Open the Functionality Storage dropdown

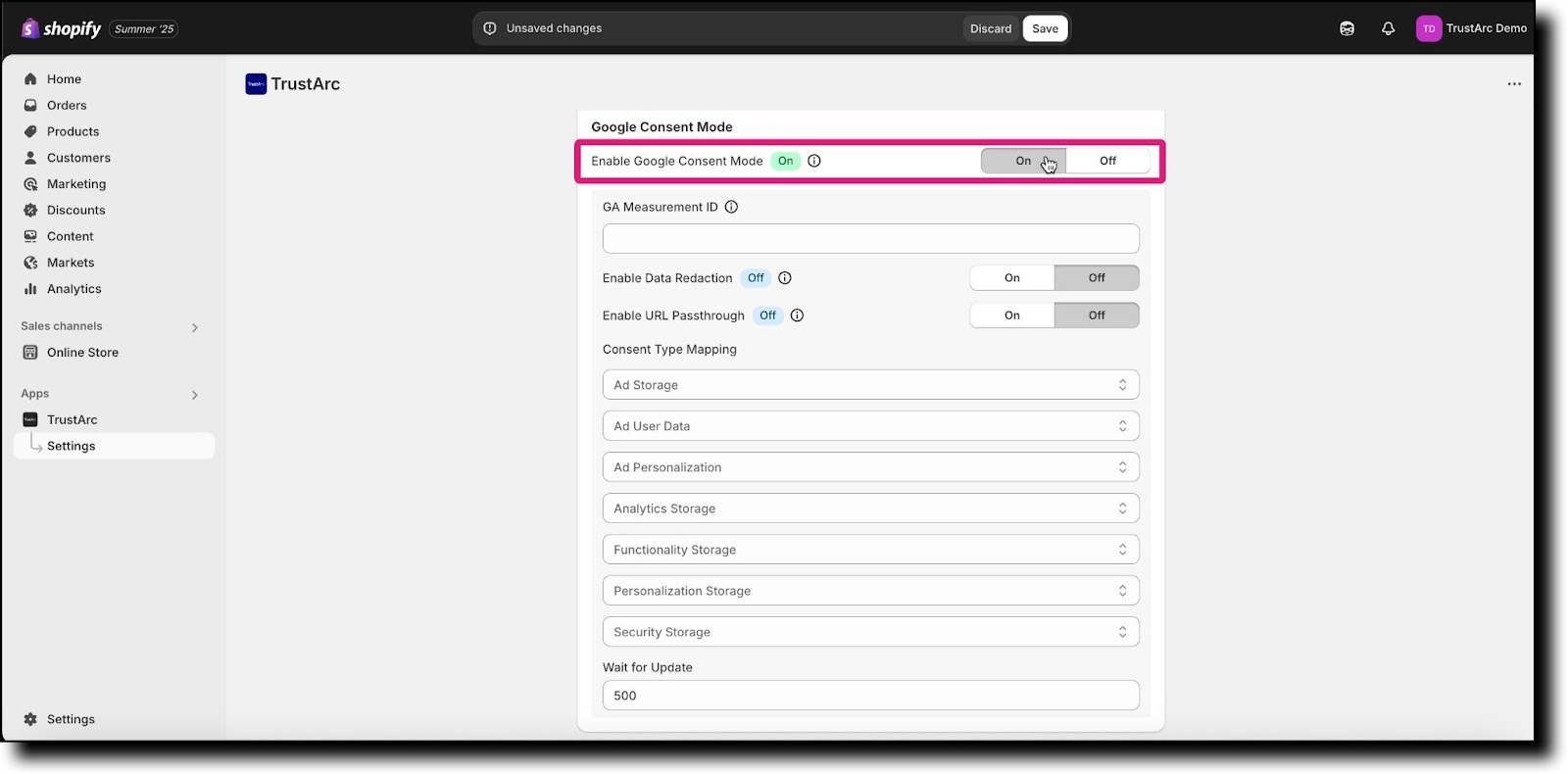coord(871,550)
